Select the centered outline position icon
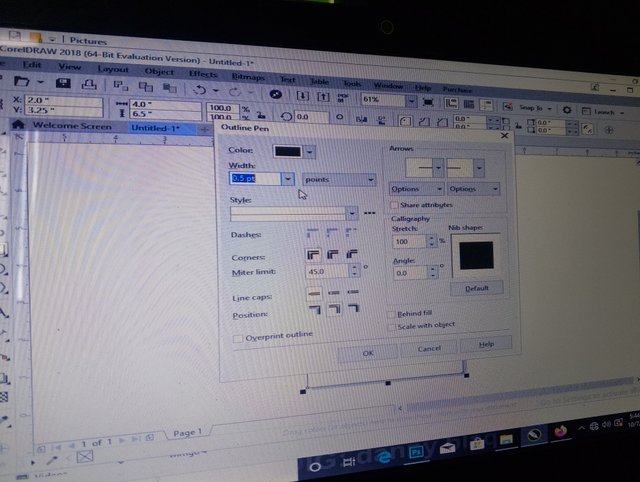This screenshot has height=482, width=640. click(x=334, y=309)
